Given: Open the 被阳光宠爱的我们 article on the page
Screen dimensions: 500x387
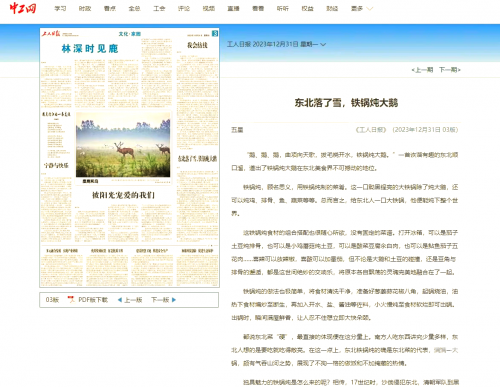Looking at the screenshot, I should [x=123, y=195].
